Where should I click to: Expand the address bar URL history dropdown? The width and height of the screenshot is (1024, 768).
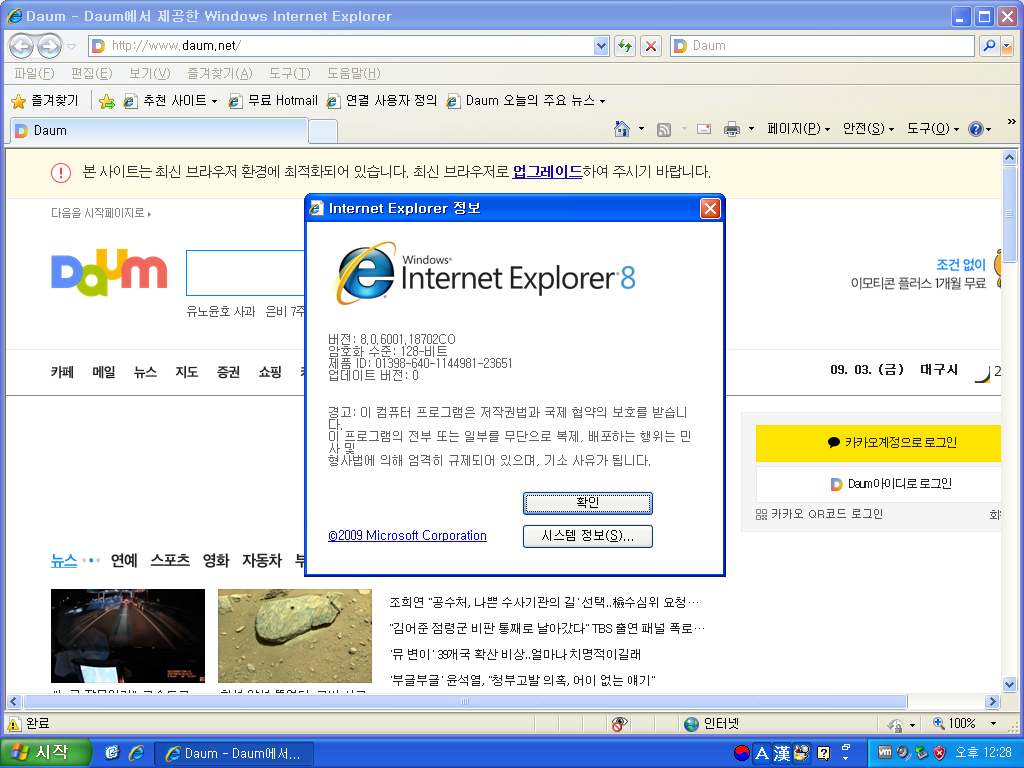[601, 46]
